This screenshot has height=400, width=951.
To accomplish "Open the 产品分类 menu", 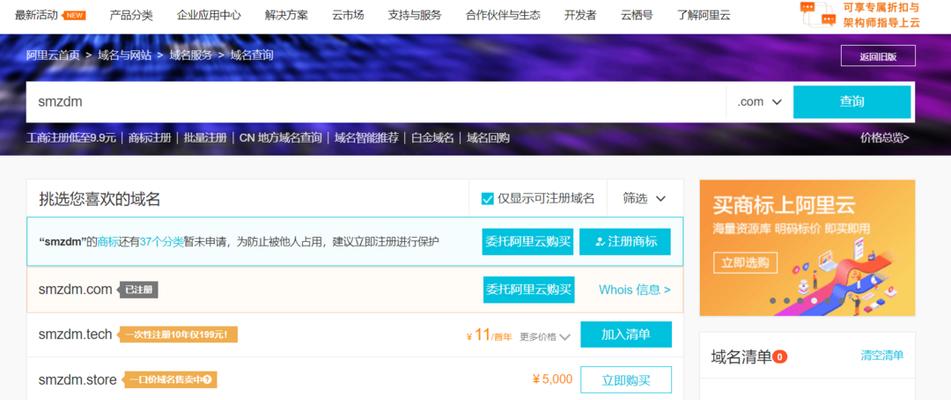I will point(131,15).
